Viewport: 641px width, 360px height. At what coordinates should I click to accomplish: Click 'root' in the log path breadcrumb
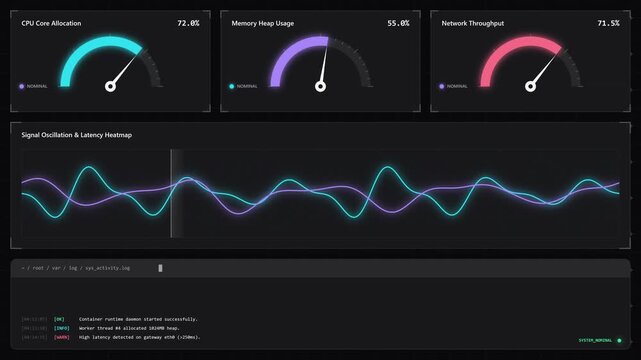(x=38, y=268)
